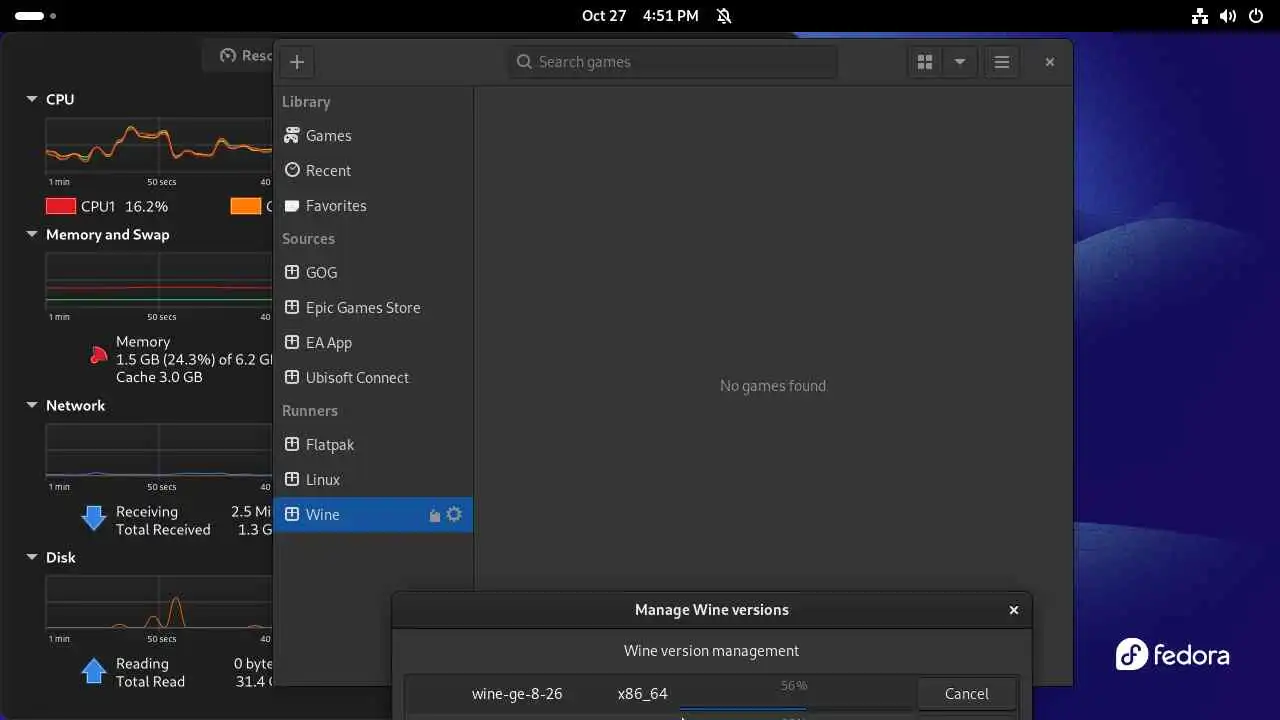The image size is (1280, 720).
Task: Click the Reading blue up-arrow icon
Action: tap(94, 670)
